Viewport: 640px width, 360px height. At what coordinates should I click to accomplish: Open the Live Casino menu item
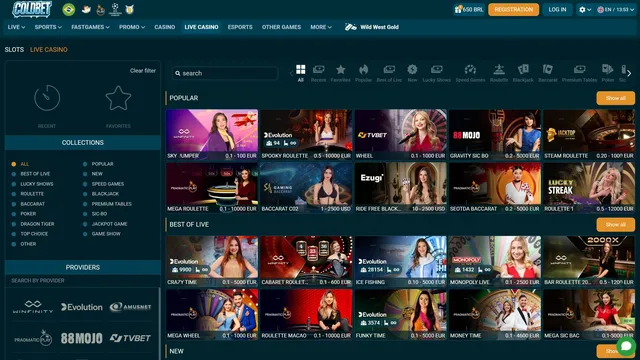[201, 27]
